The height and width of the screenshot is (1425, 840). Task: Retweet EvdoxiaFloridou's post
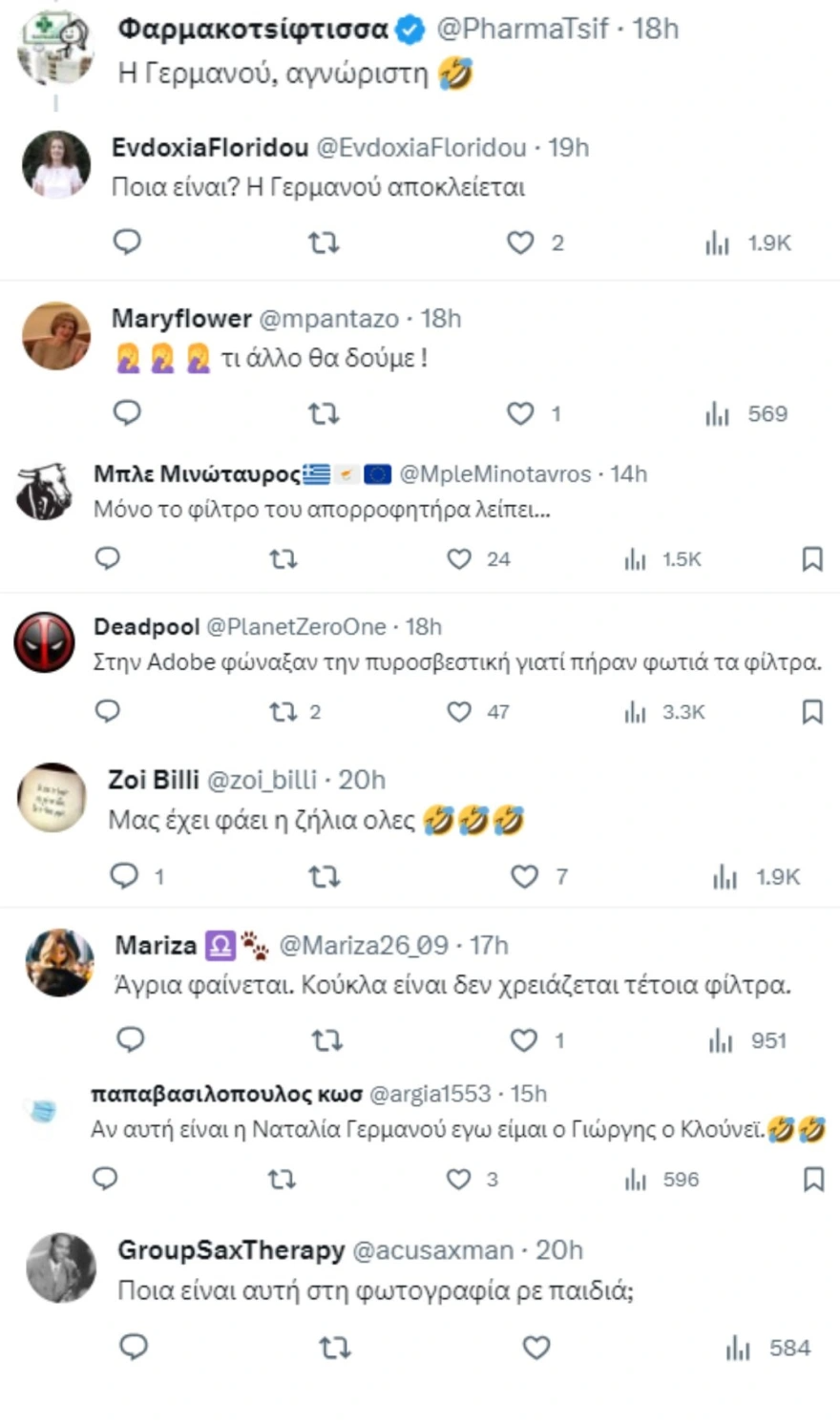coord(324,243)
